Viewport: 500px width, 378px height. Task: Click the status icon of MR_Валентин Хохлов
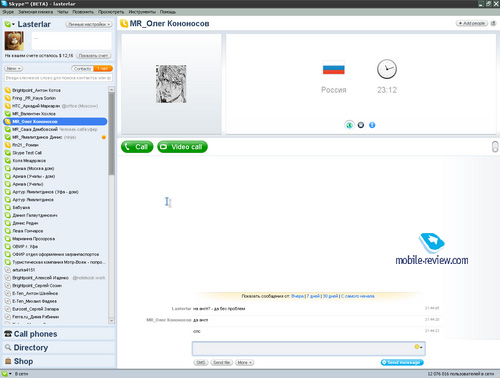click(x=8, y=114)
